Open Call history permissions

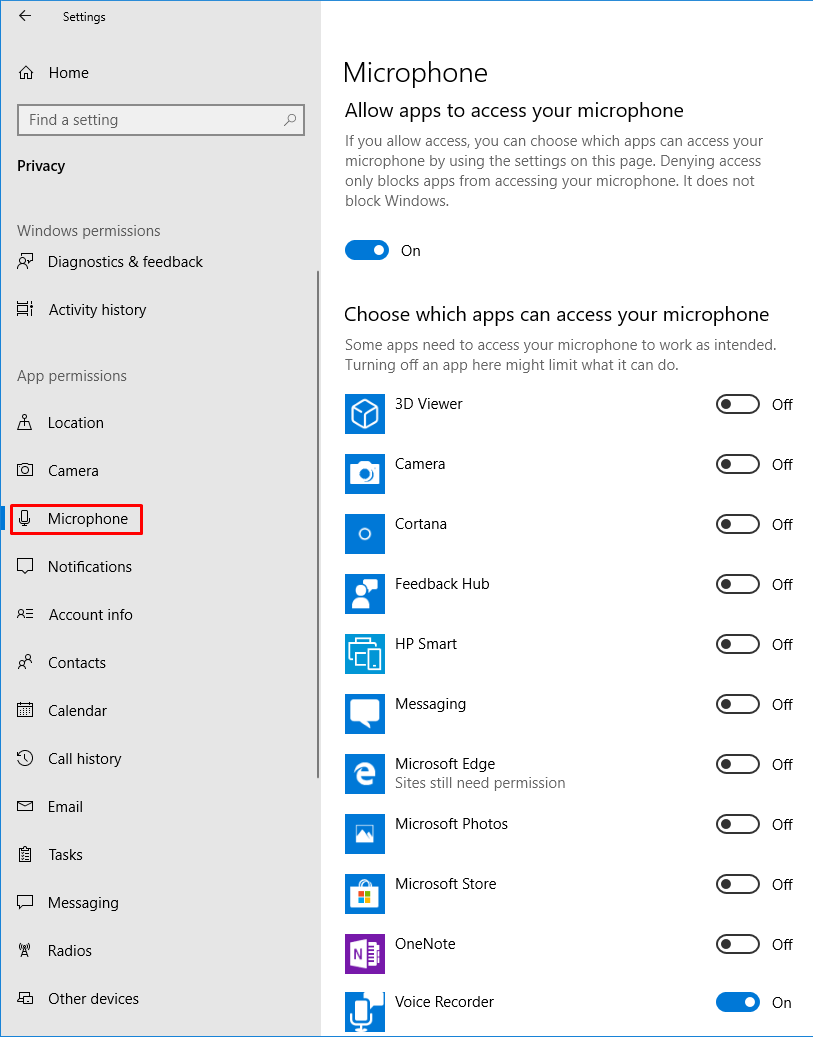pyautogui.click(x=84, y=759)
